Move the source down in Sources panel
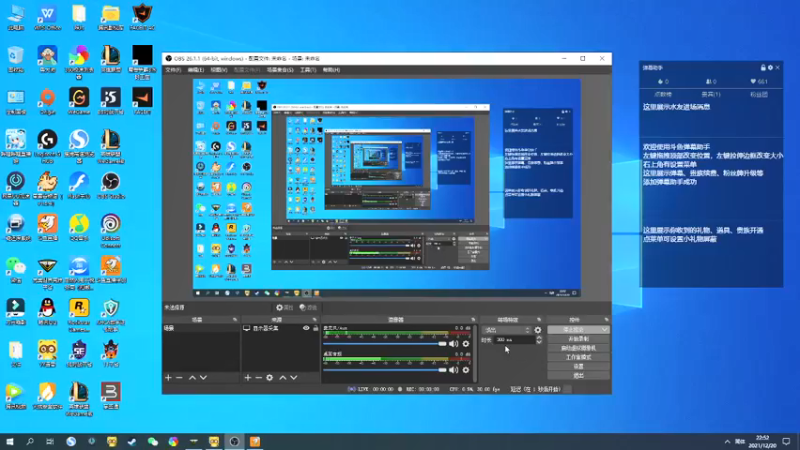800x450 pixels. [x=294, y=378]
